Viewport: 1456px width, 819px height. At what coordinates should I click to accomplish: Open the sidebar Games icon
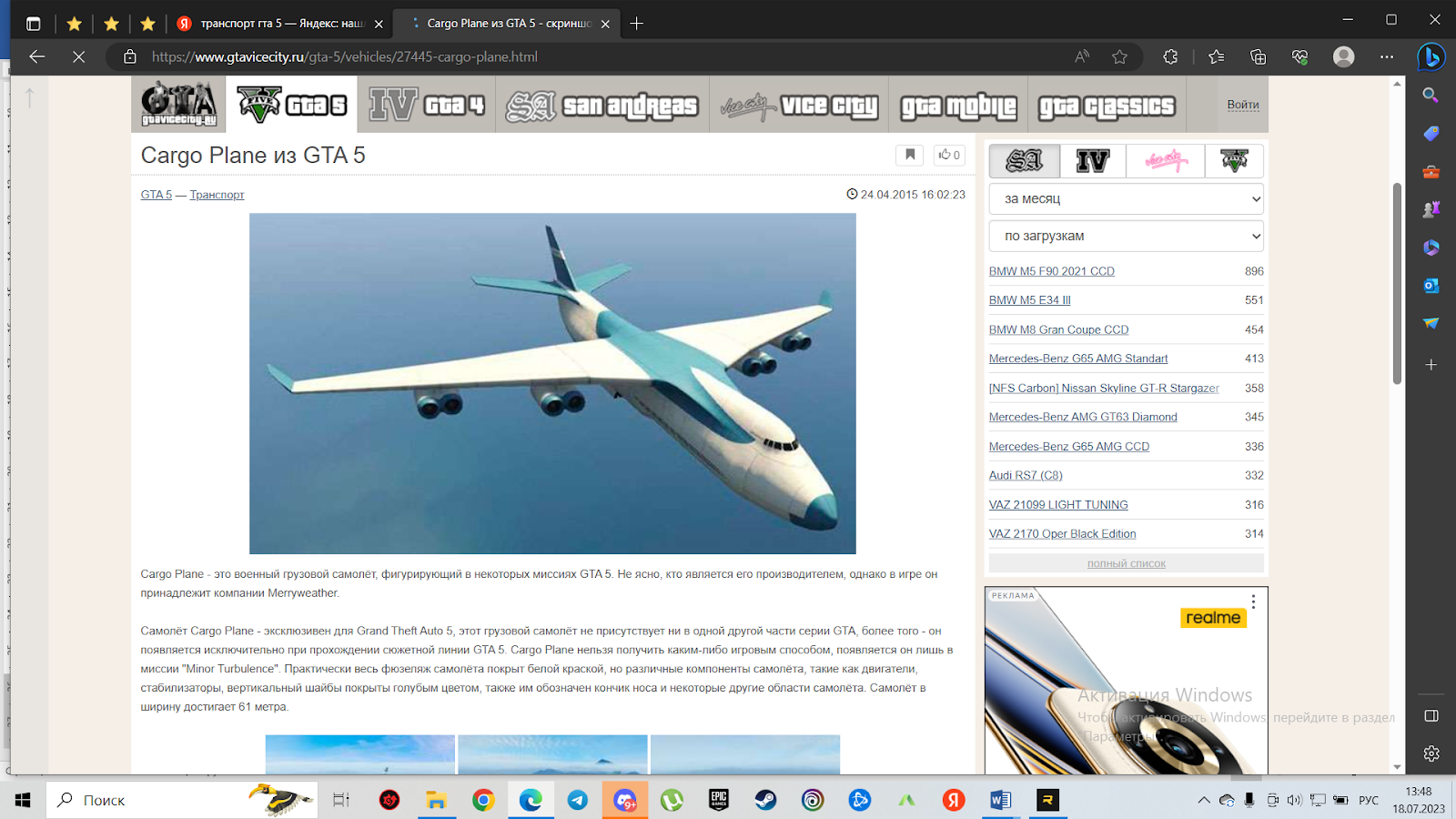pyautogui.click(x=1431, y=209)
